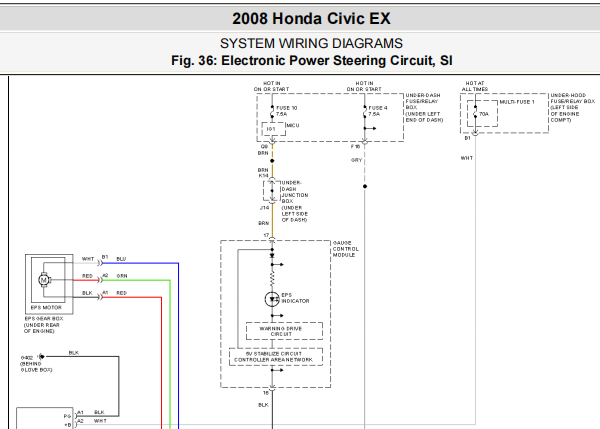Image resolution: width=600 pixels, height=429 pixels.
Task: Click the "RED" label right of A1
Action: [121, 293]
